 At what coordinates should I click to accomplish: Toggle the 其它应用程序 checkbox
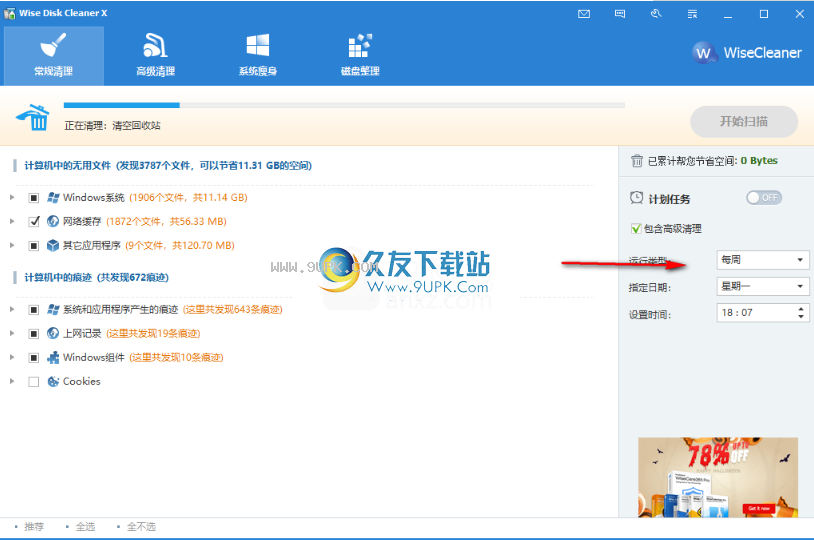coord(34,246)
